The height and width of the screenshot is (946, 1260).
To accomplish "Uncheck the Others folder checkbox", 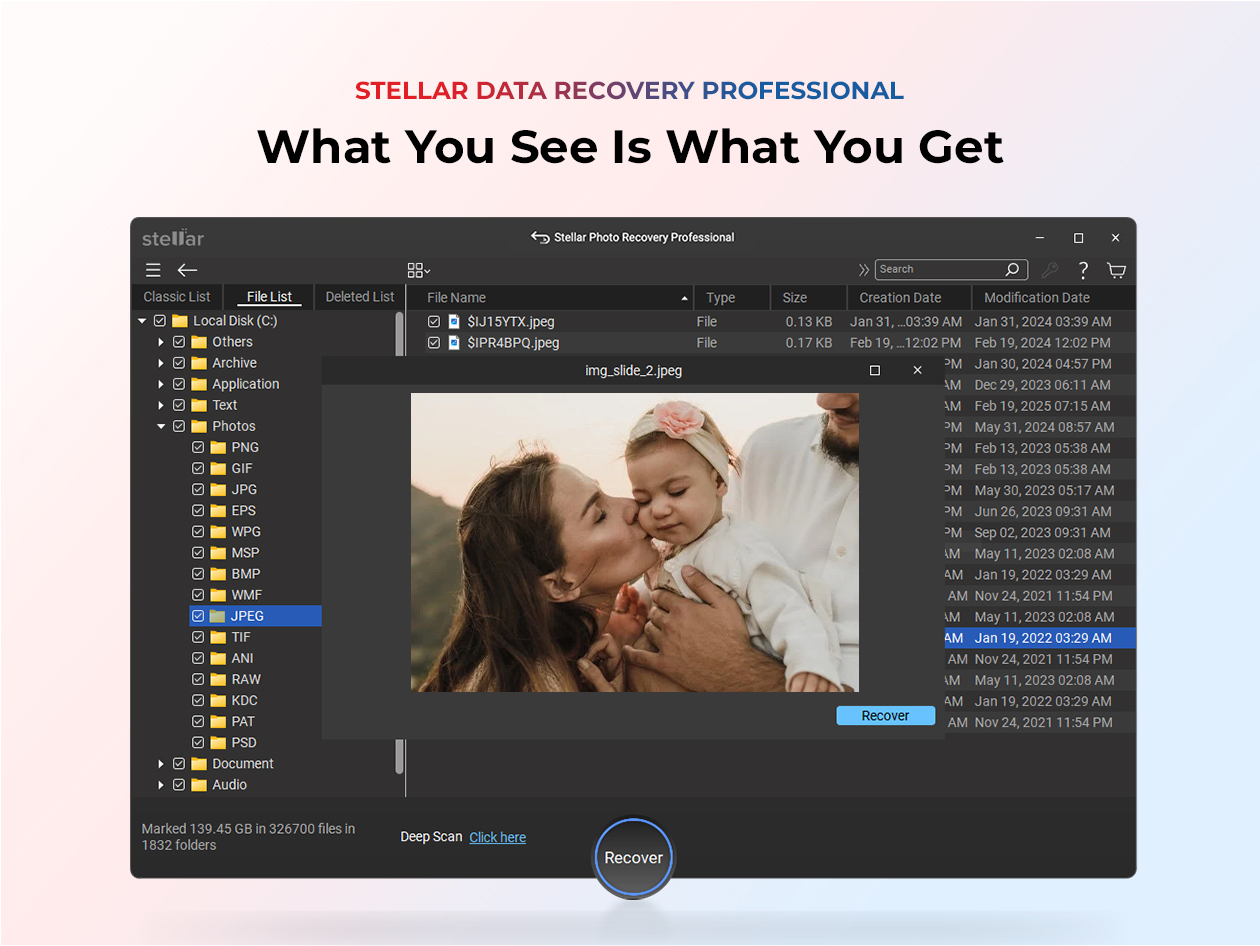I will pyautogui.click(x=179, y=342).
